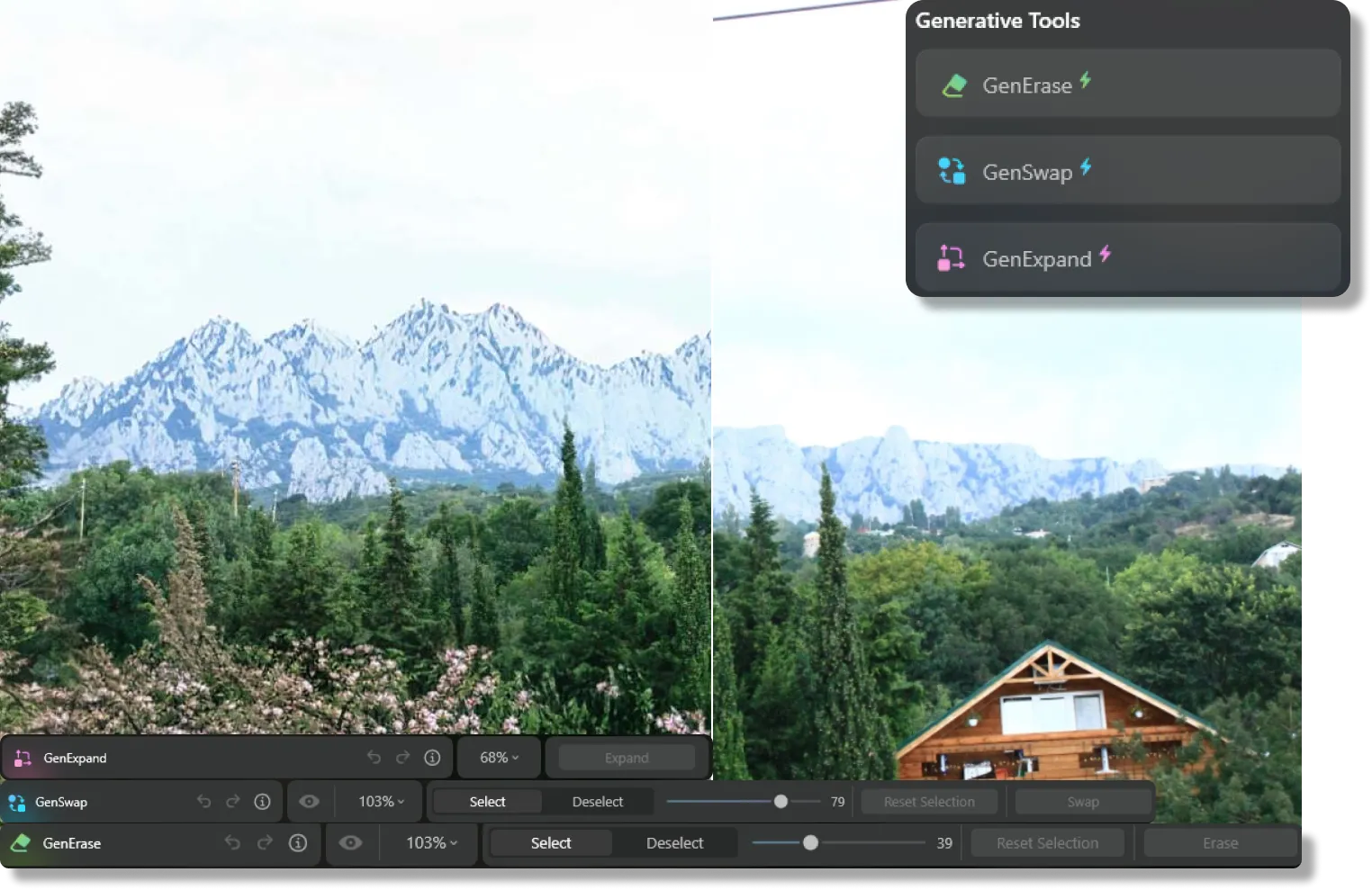Open the 103% zoom dropdown in GenErase
Viewport: 1372px width, 890px height.
pyautogui.click(x=432, y=842)
